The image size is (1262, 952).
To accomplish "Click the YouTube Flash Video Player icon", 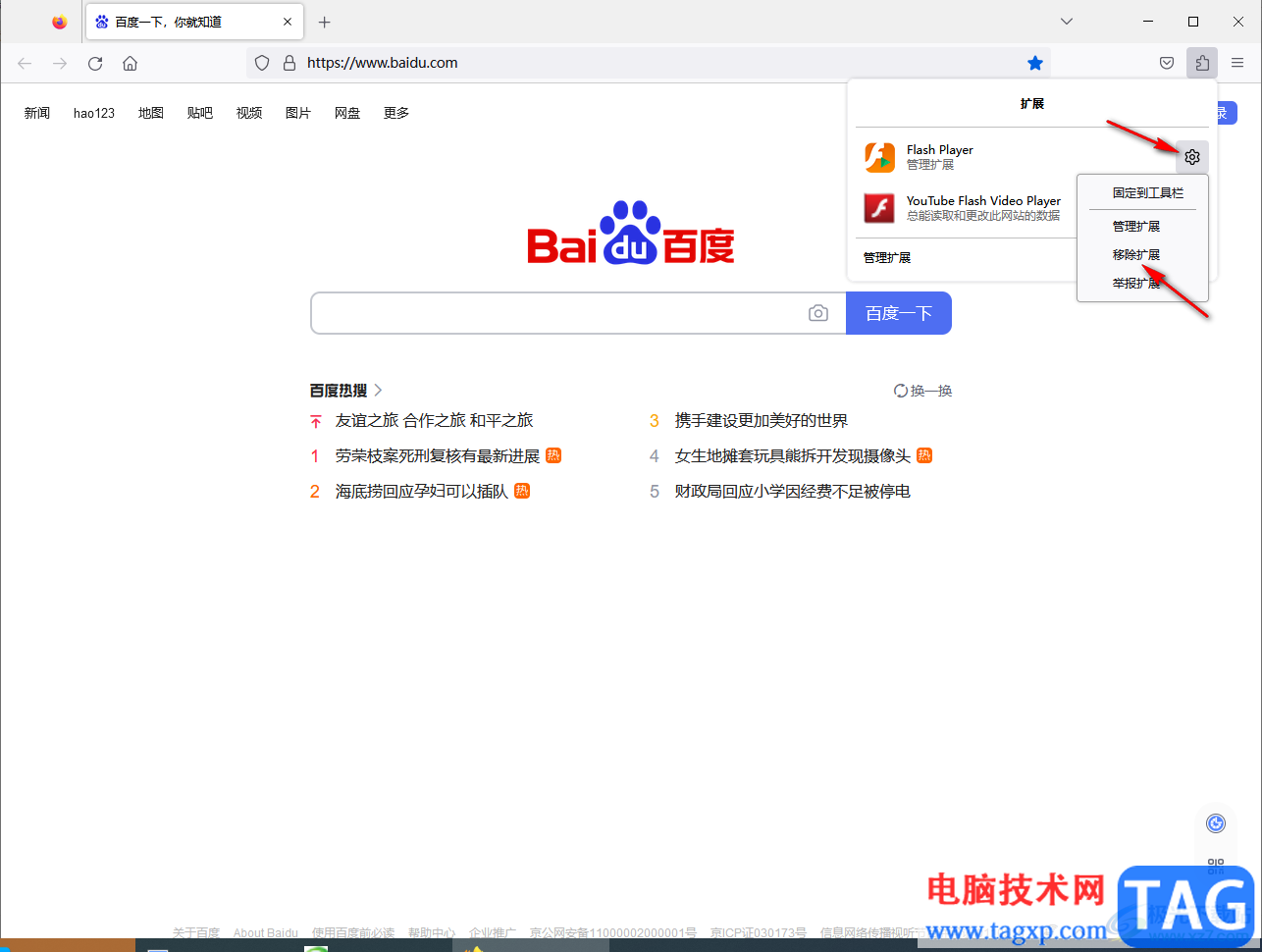I will [879, 208].
